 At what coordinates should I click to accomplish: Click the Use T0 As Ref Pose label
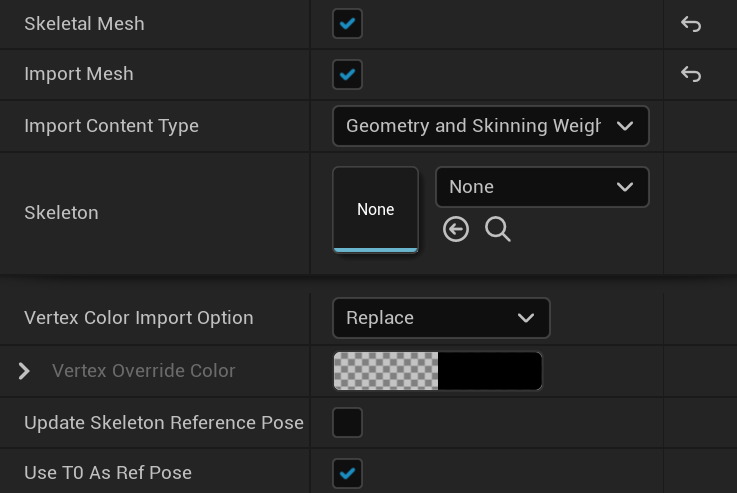(107, 473)
